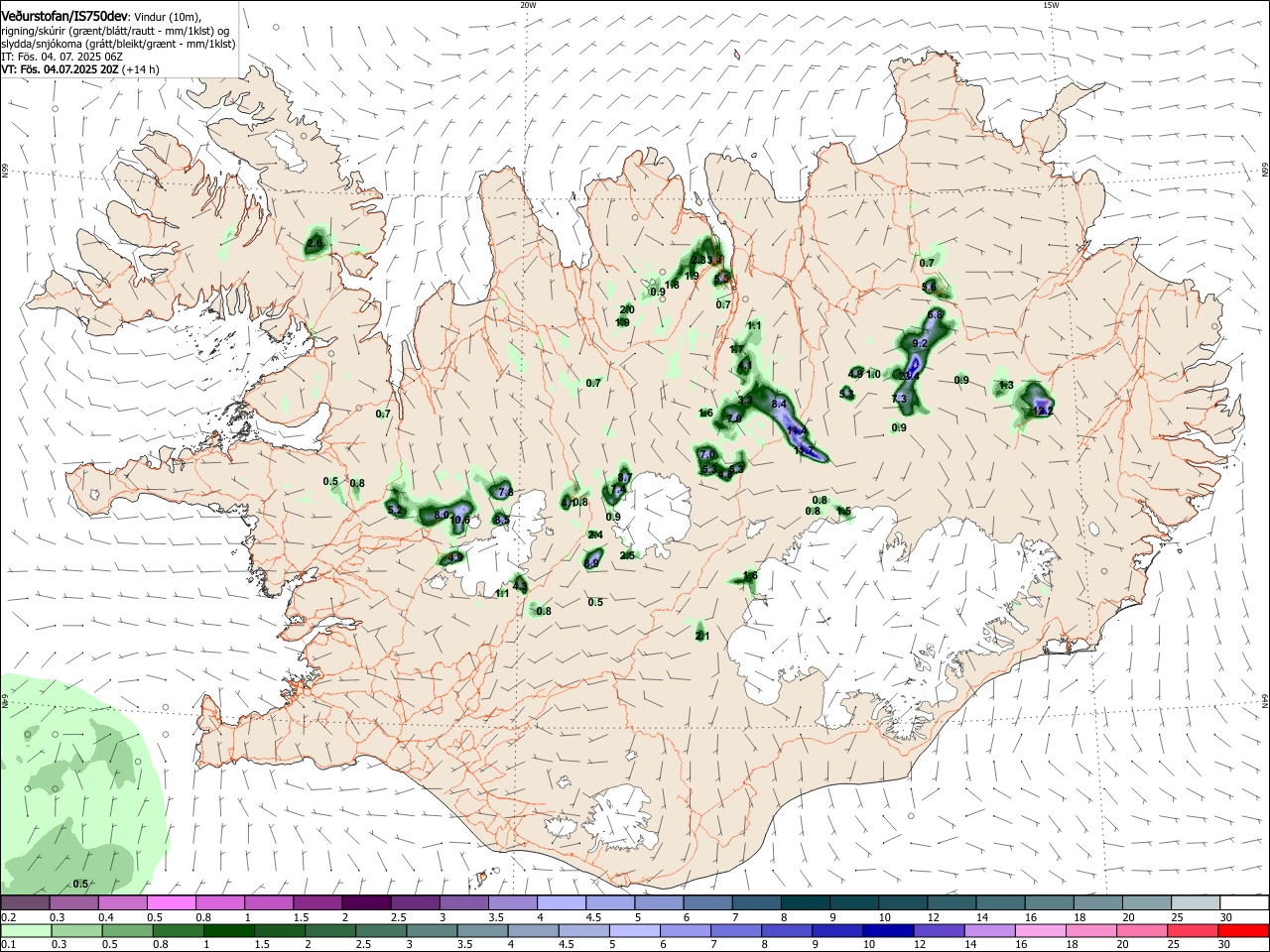Pick the dark navy 10–12 swatch, lower legend

coord(886,931)
